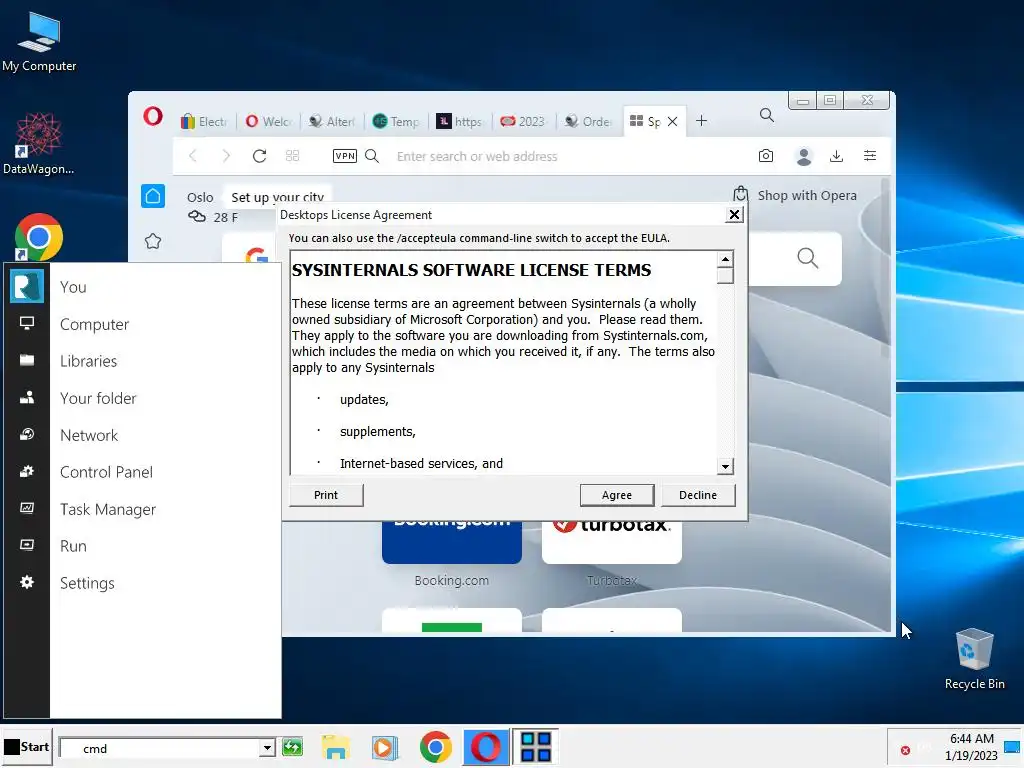The image size is (1024, 768).
Task: Click Shop with Opera link
Action: tap(807, 195)
